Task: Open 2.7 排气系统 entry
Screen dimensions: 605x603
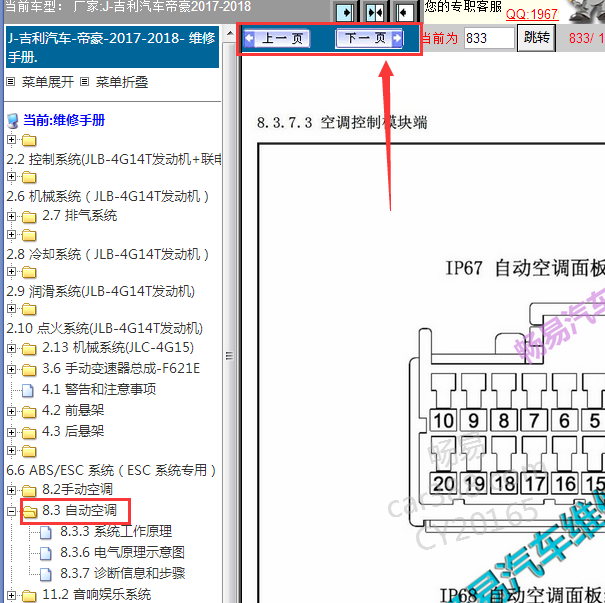Action: pos(79,215)
